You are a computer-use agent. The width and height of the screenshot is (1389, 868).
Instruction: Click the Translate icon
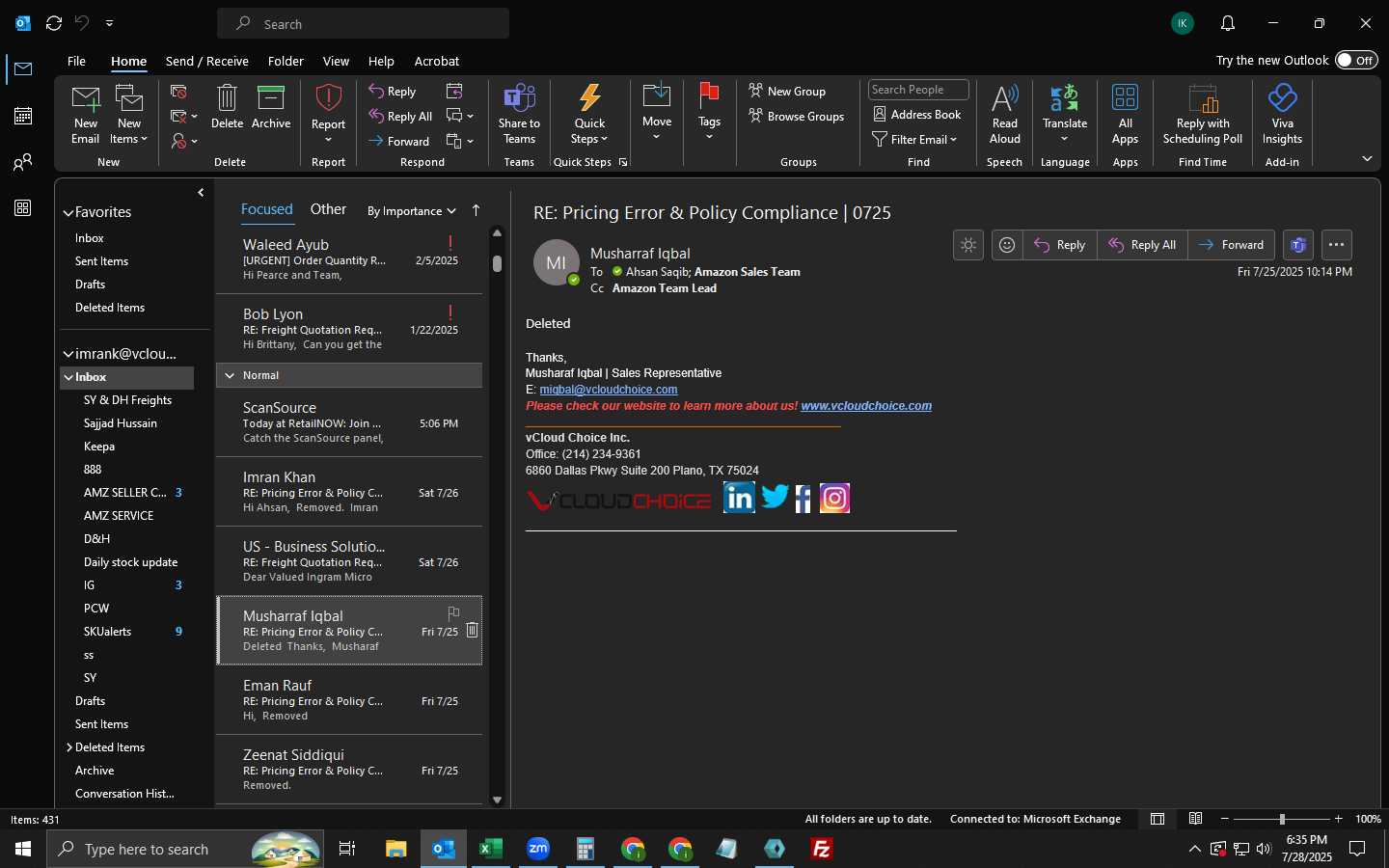[1065, 98]
